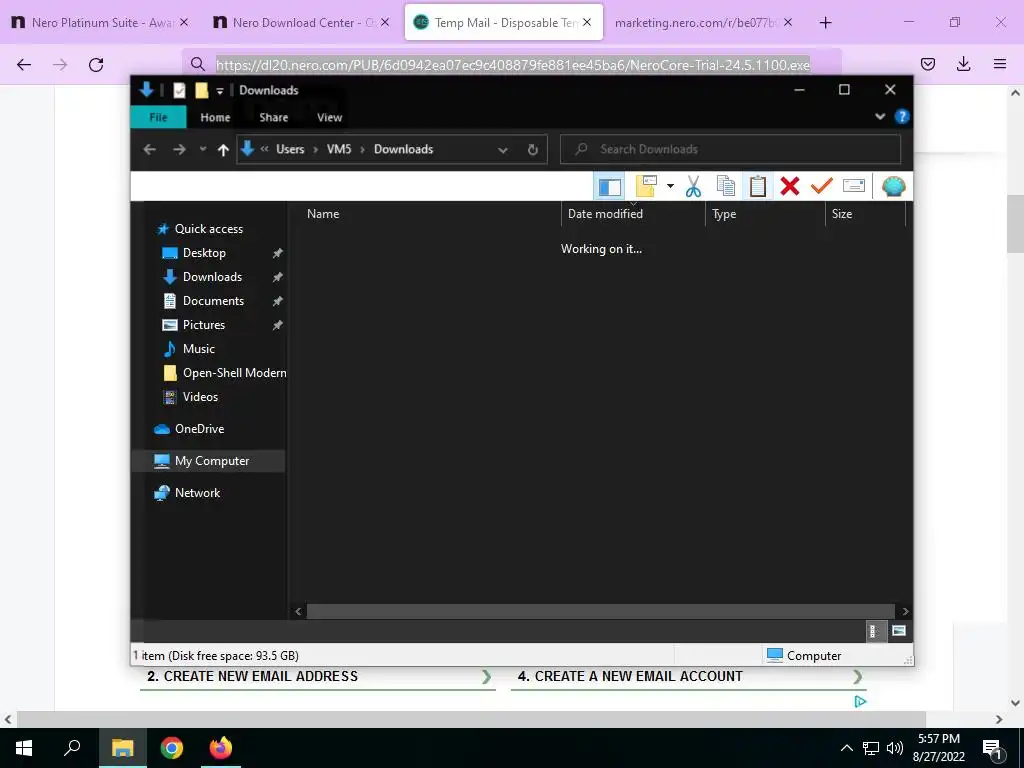Screen dimensions: 1024x768
Task: Open the Share ribbon tab
Action: pyautogui.click(x=273, y=117)
